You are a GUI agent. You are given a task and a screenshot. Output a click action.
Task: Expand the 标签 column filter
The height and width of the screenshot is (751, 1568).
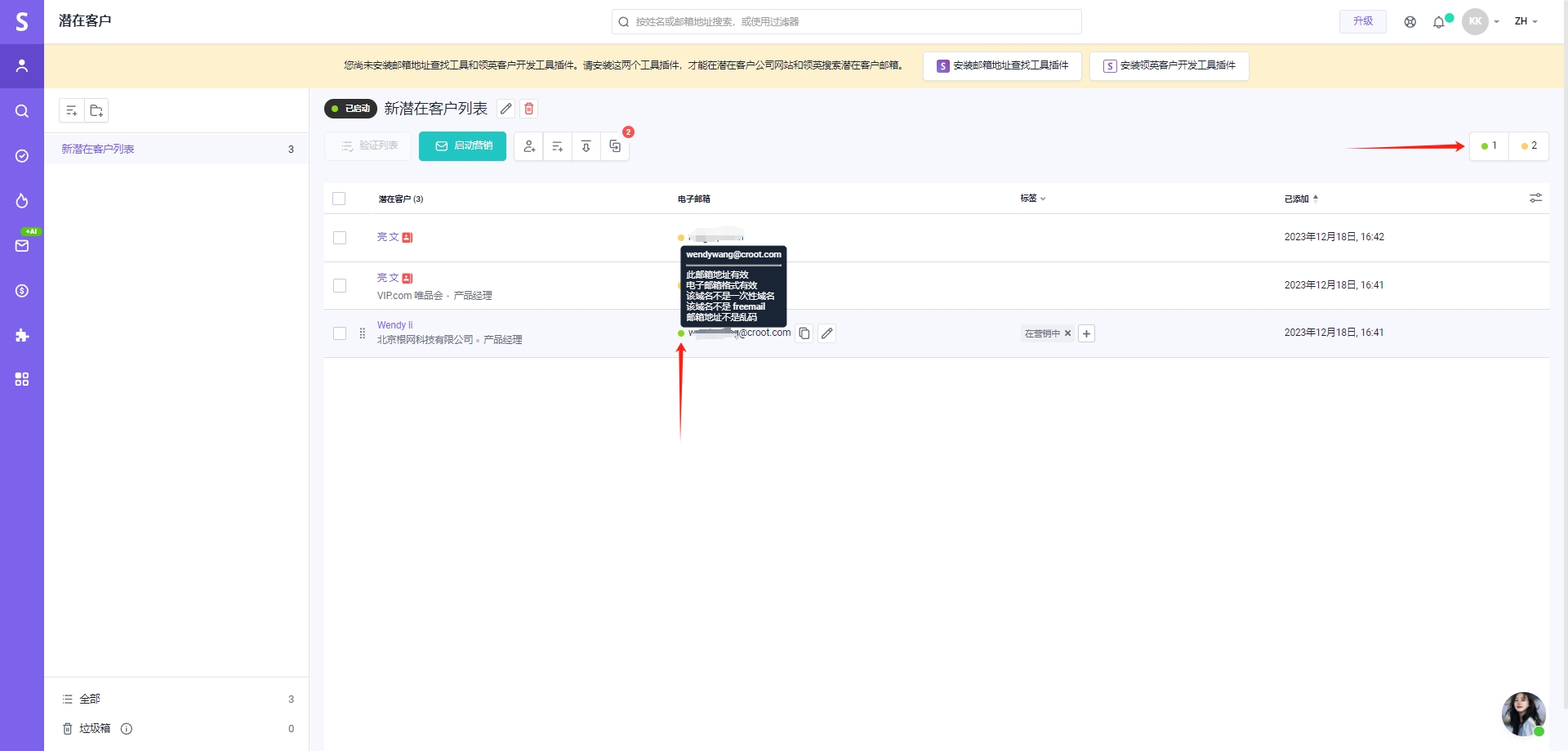click(1033, 199)
